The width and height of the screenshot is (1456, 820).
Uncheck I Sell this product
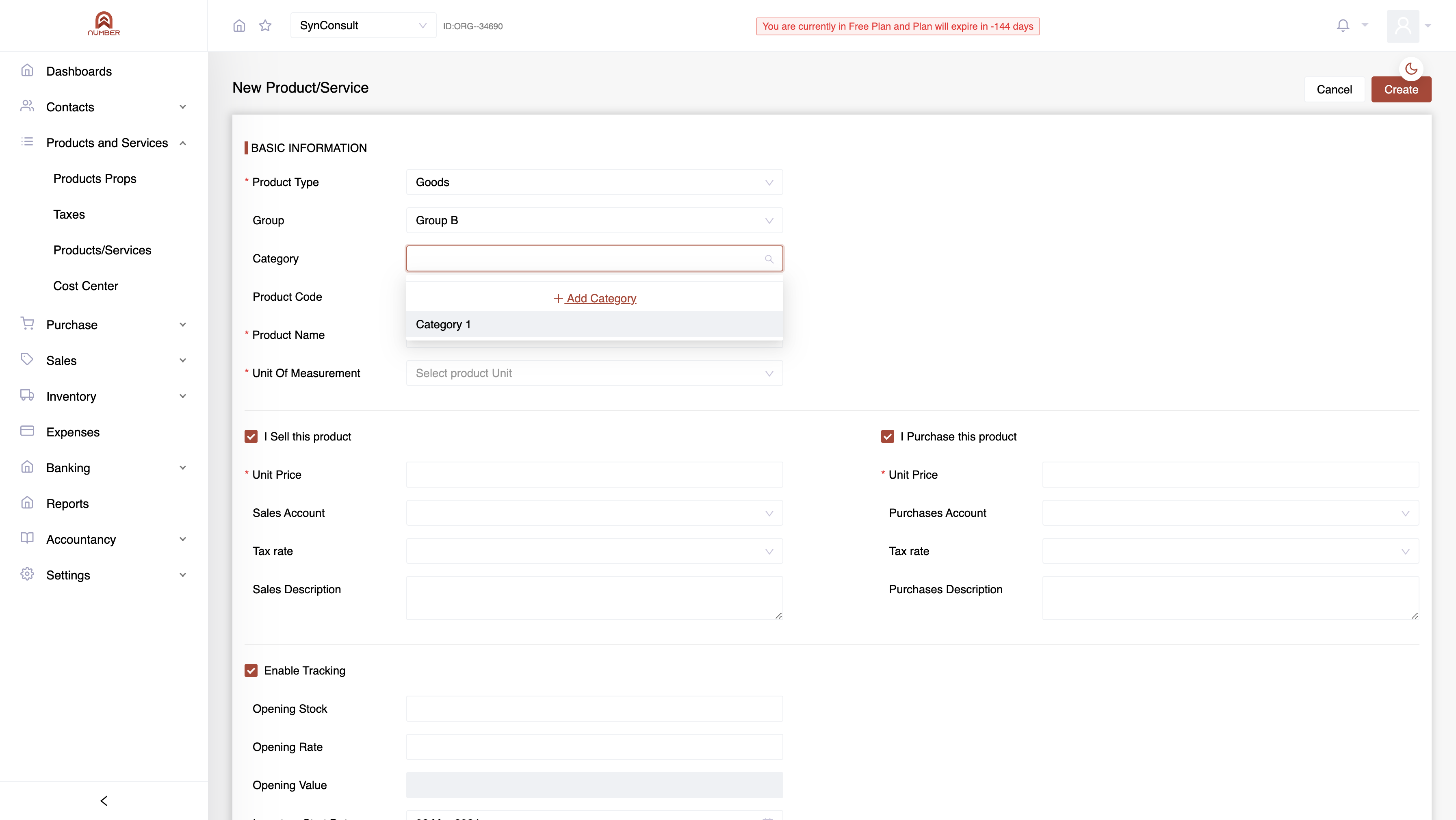[x=251, y=436]
